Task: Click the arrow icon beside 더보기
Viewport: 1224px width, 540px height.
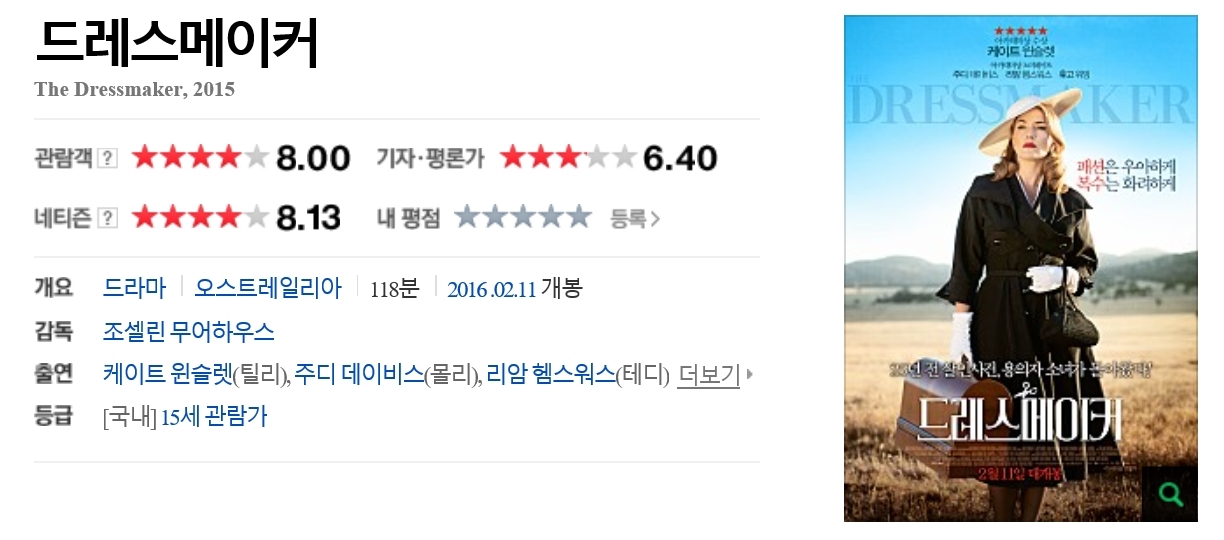Action: pos(750,375)
